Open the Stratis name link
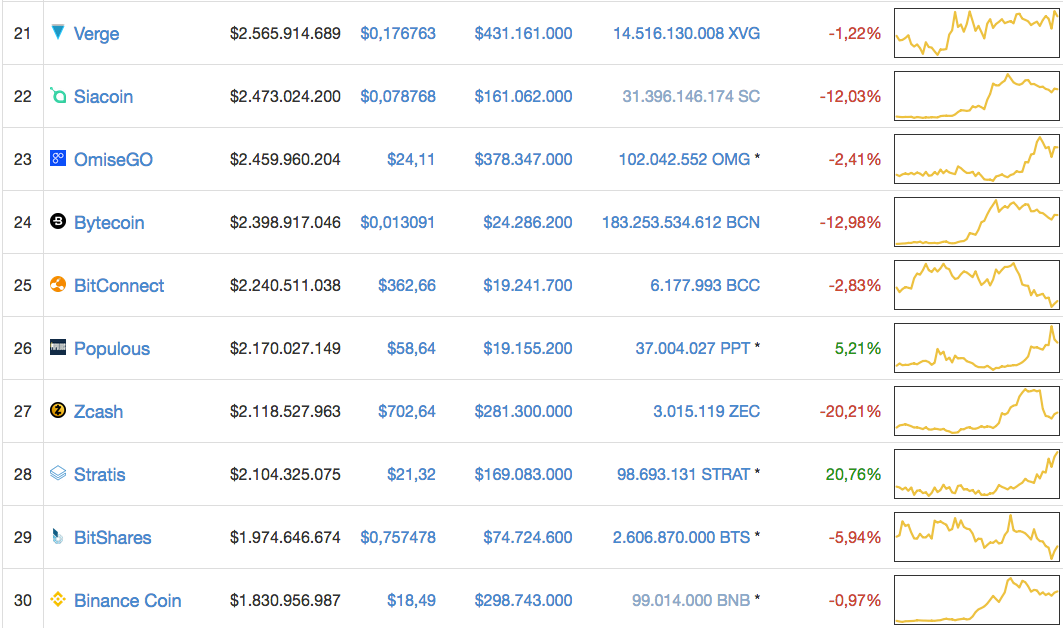 coord(100,475)
